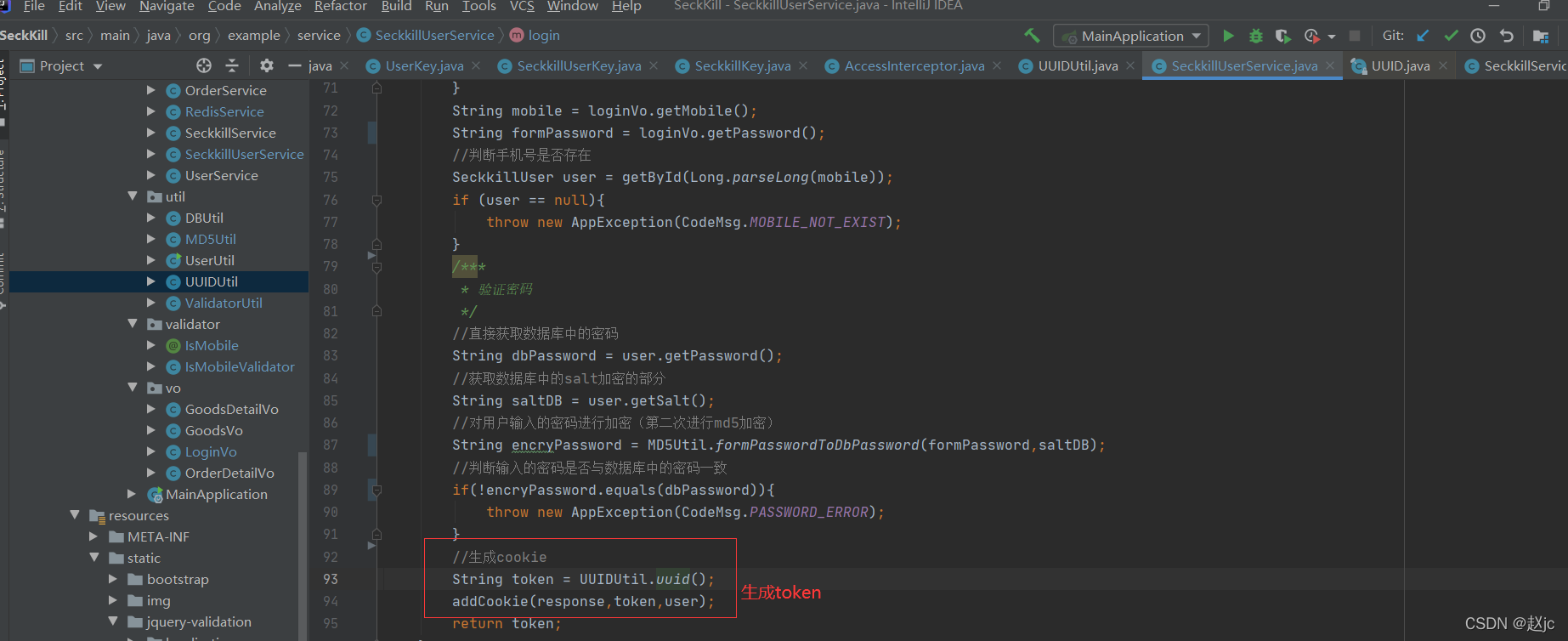Expand the RedisService tree node
This screenshot has height=641, width=1568.
150,111
